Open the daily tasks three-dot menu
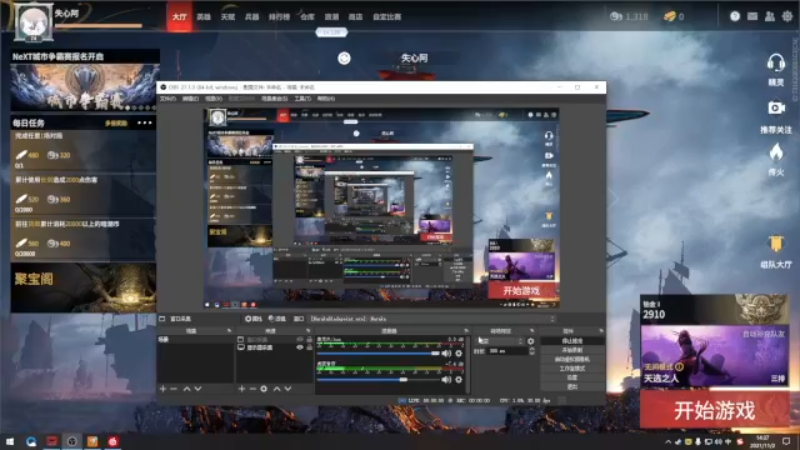The width and height of the screenshot is (800, 450). (144, 123)
